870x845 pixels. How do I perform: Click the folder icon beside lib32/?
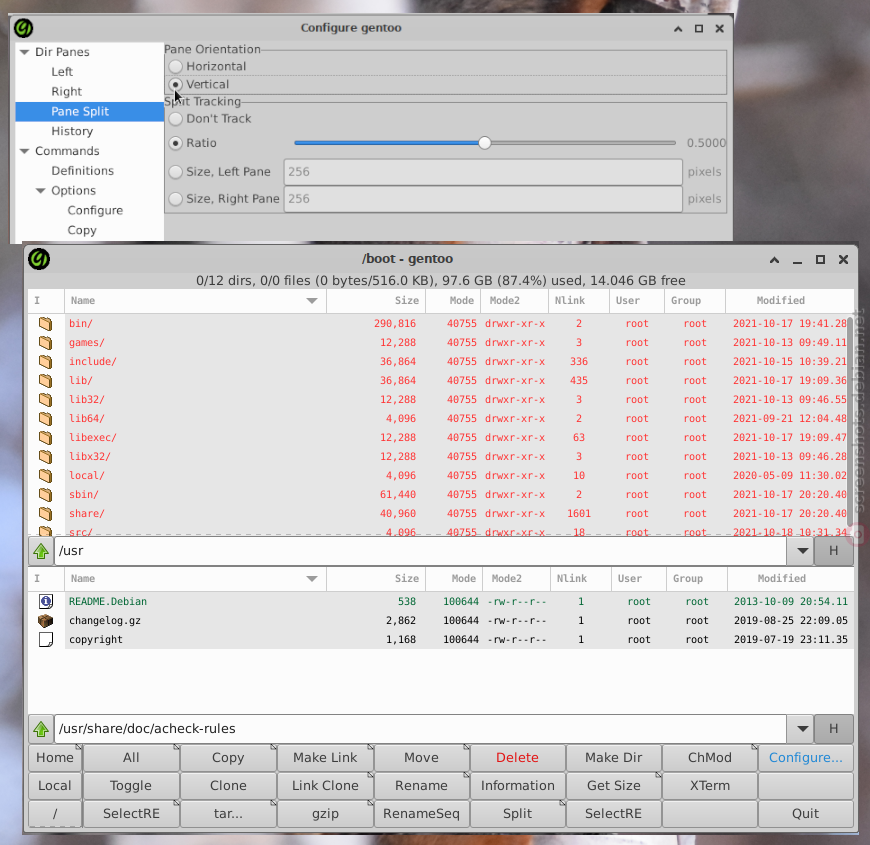[45, 399]
